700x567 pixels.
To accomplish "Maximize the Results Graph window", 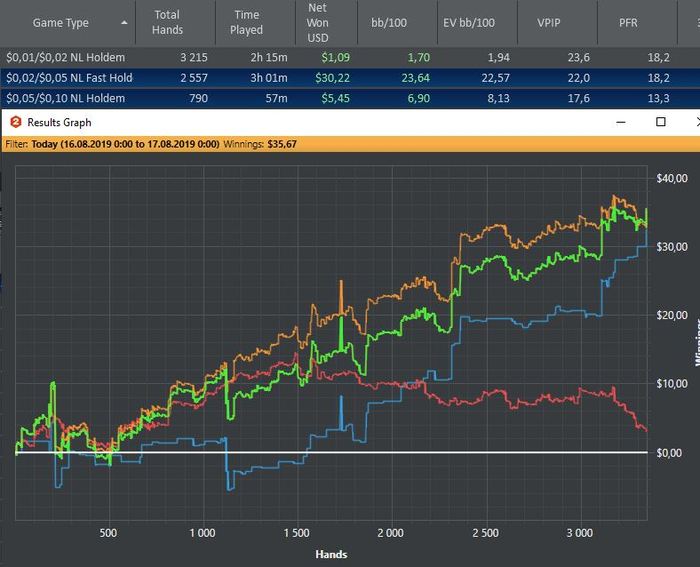I will [661, 122].
